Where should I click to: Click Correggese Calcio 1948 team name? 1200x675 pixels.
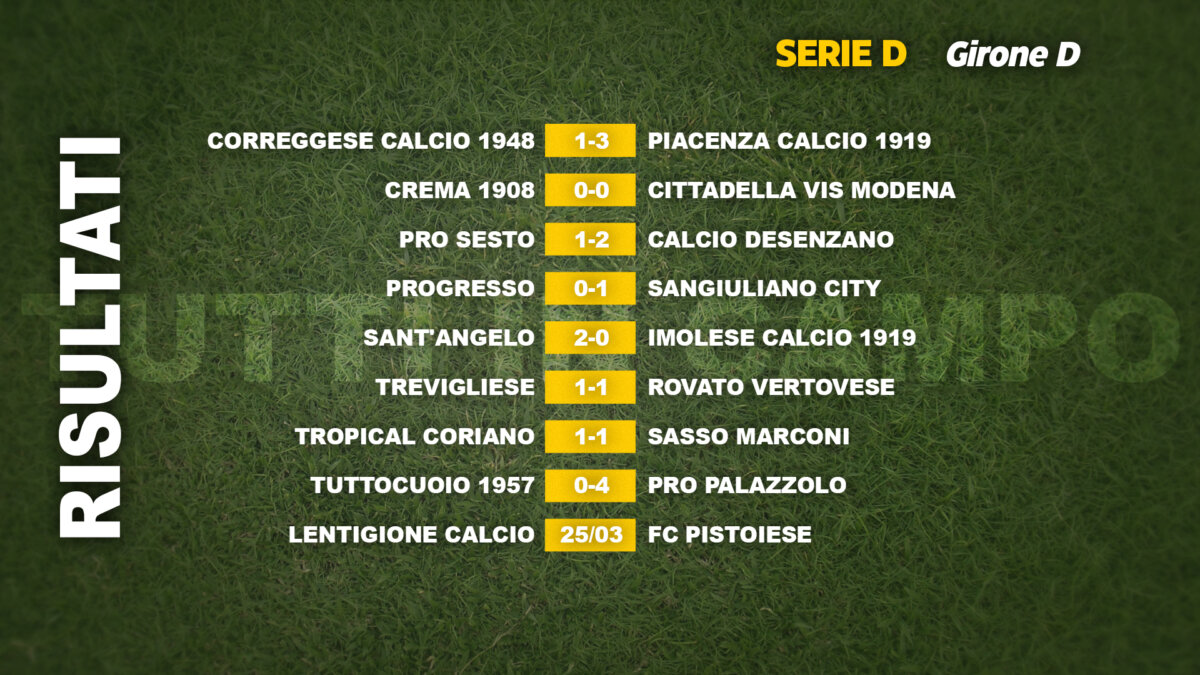371,141
